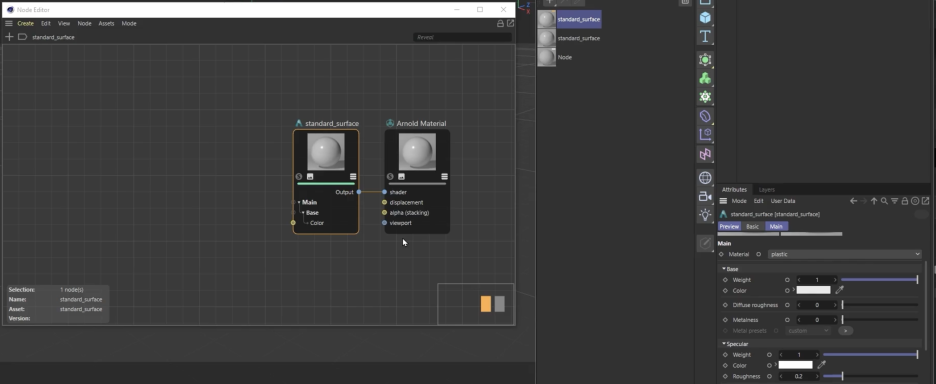Collapse the Specular section in Attributes
The image size is (936, 384).
(x=724, y=344)
